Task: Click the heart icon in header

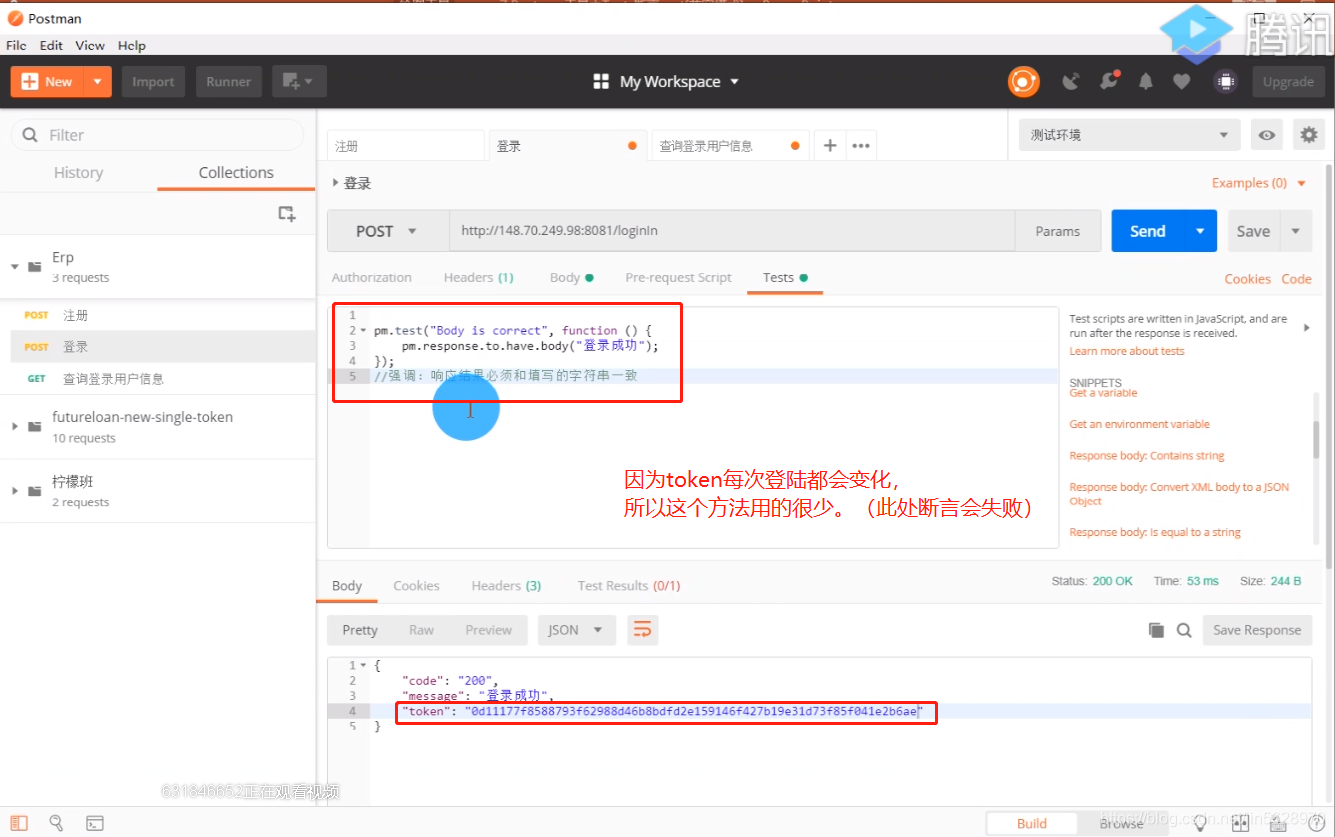Action: [1182, 82]
